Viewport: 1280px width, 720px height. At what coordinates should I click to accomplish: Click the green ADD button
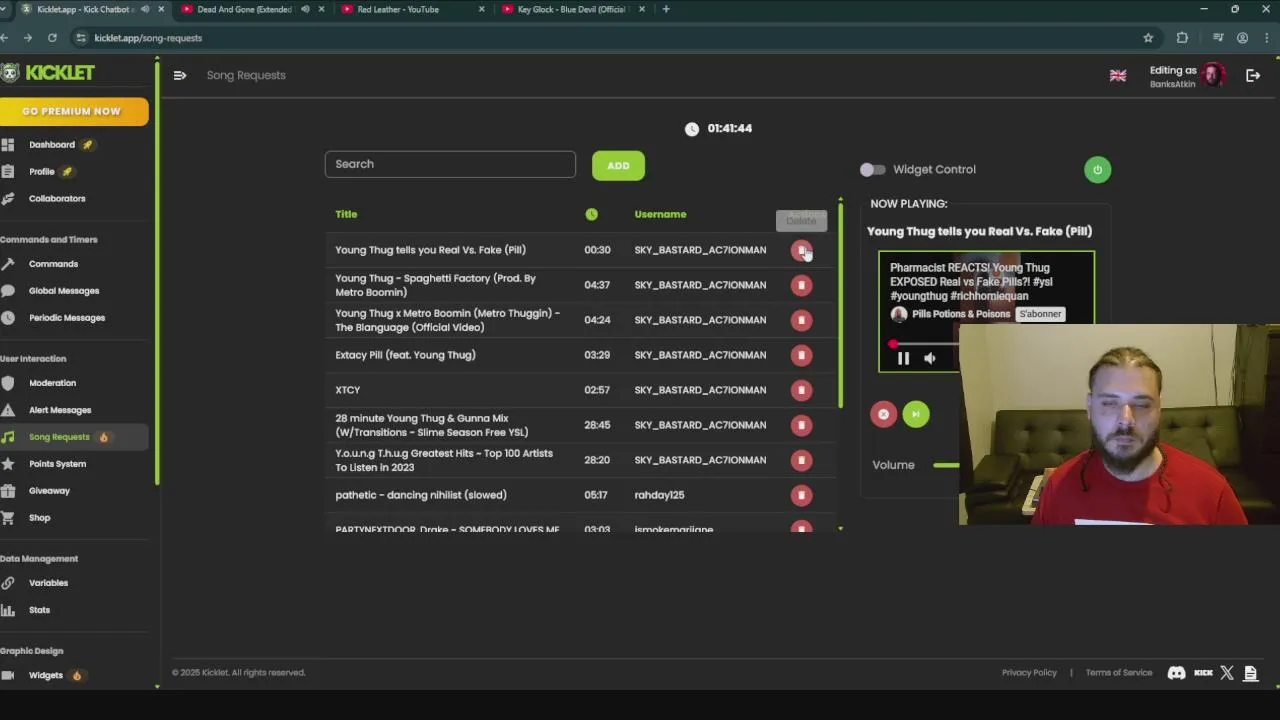pos(618,166)
